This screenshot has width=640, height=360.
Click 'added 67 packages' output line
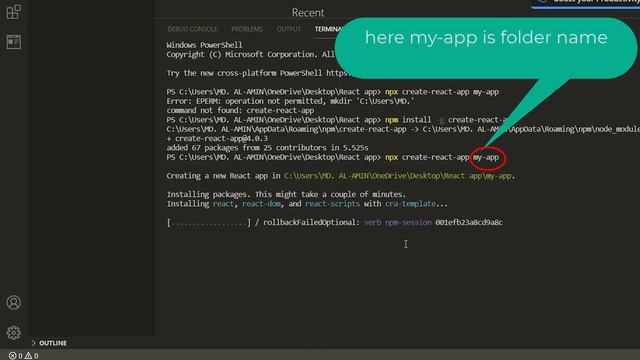click(x=267, y=148)
